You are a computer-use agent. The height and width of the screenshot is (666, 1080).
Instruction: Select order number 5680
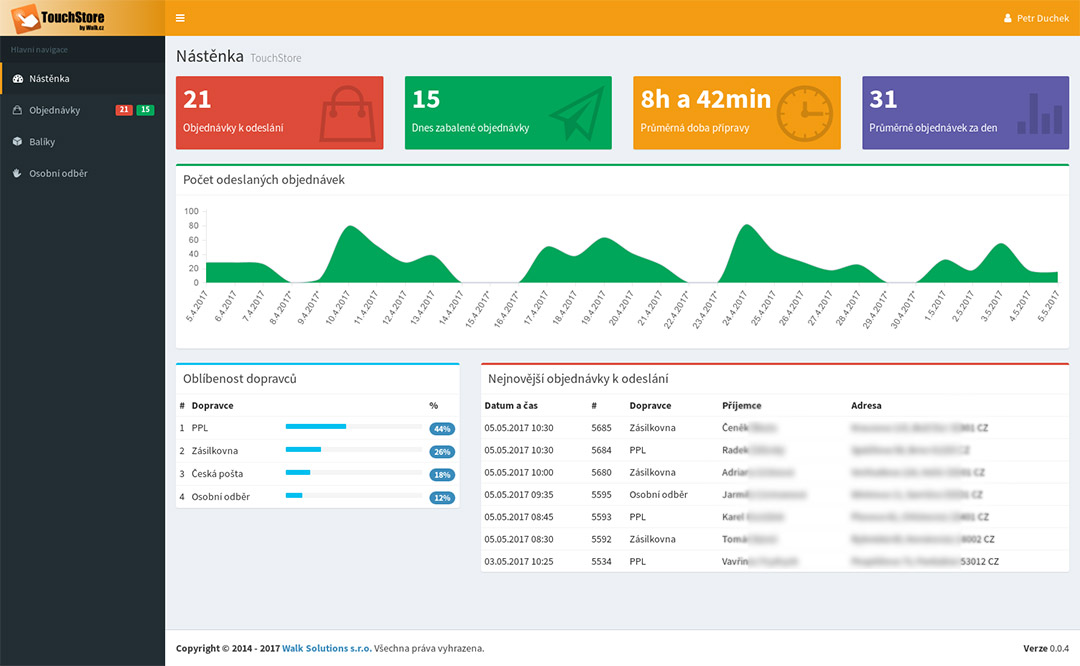[x=601, y=472]
